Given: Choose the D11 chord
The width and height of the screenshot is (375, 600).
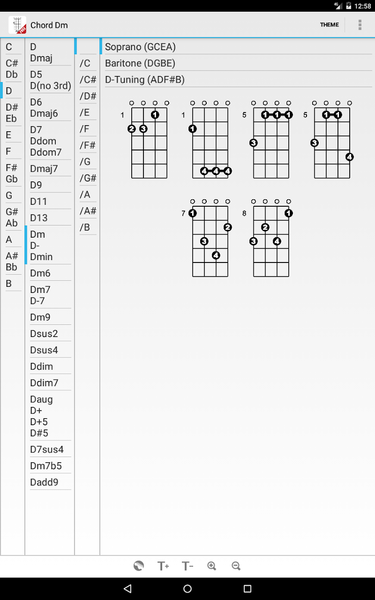Looking at the screenshot, I should (x=50, y=201).
